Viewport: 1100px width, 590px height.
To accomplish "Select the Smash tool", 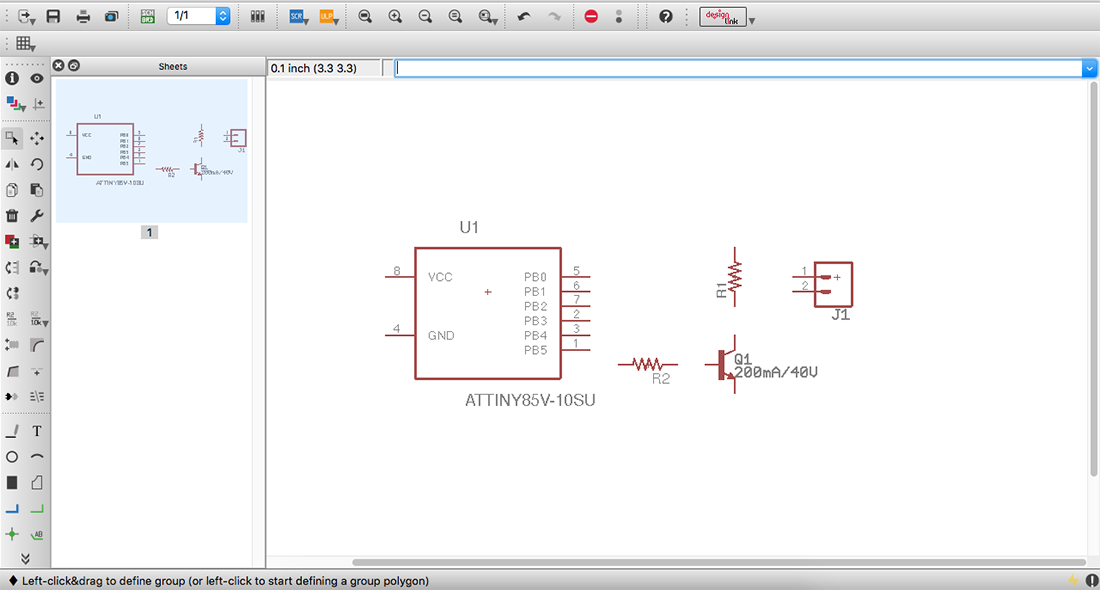I will 12,345.
